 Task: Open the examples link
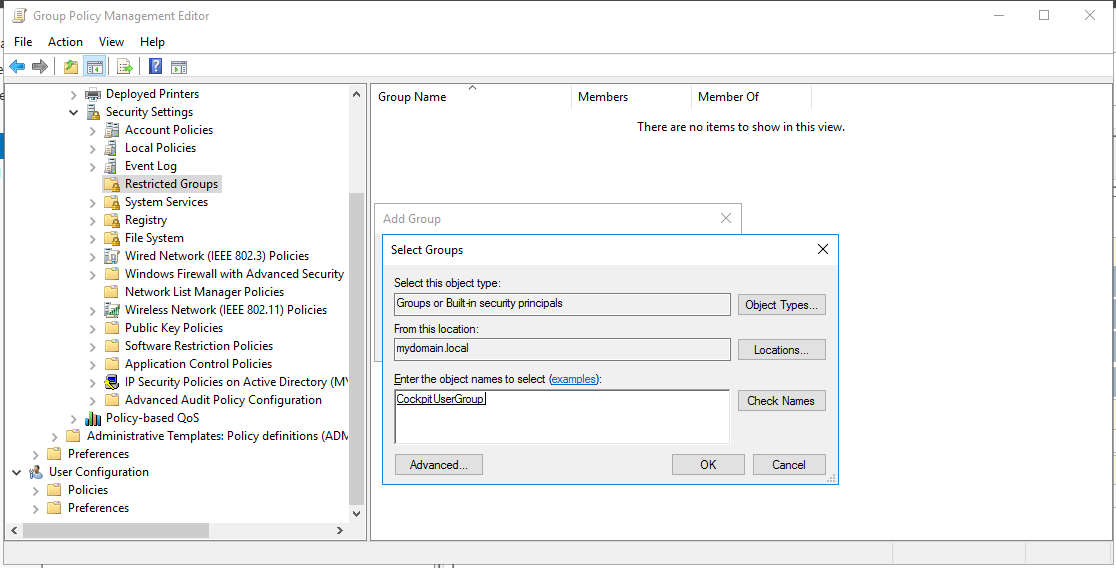[574, 379]
